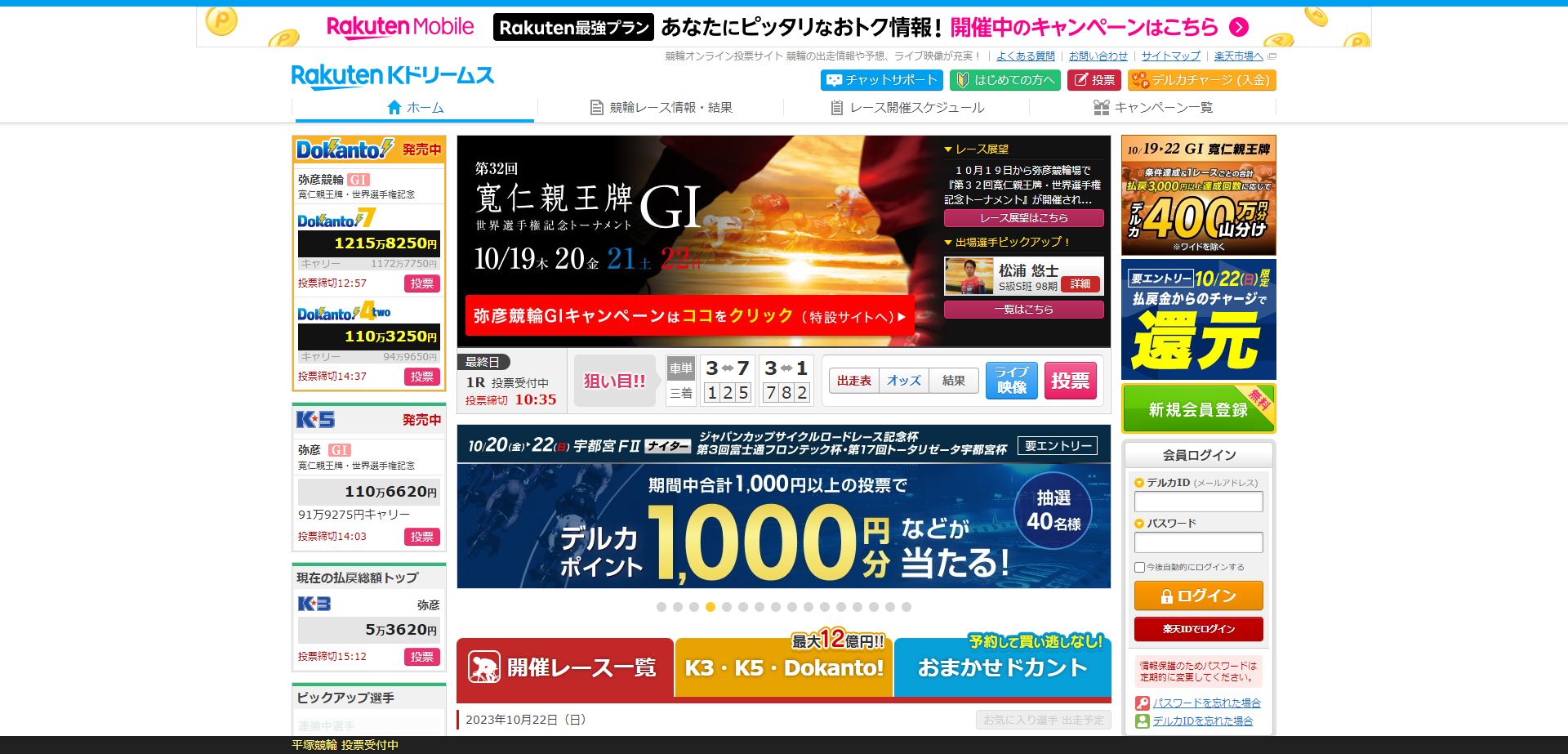Screen dimensions: 1568x754
Task: Switch to the 競輪レース情報・結果 tab
Action: tap(661, 107)
